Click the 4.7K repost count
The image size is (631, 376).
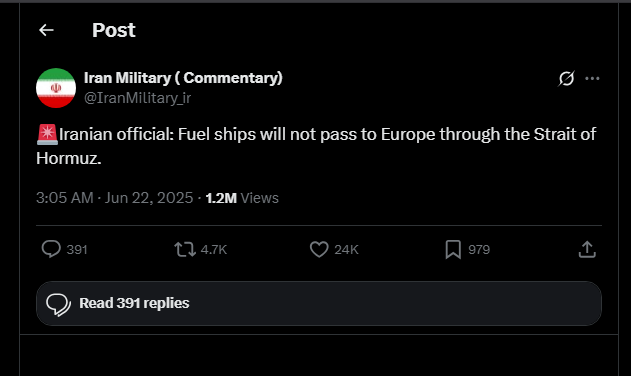pos(214,250)
